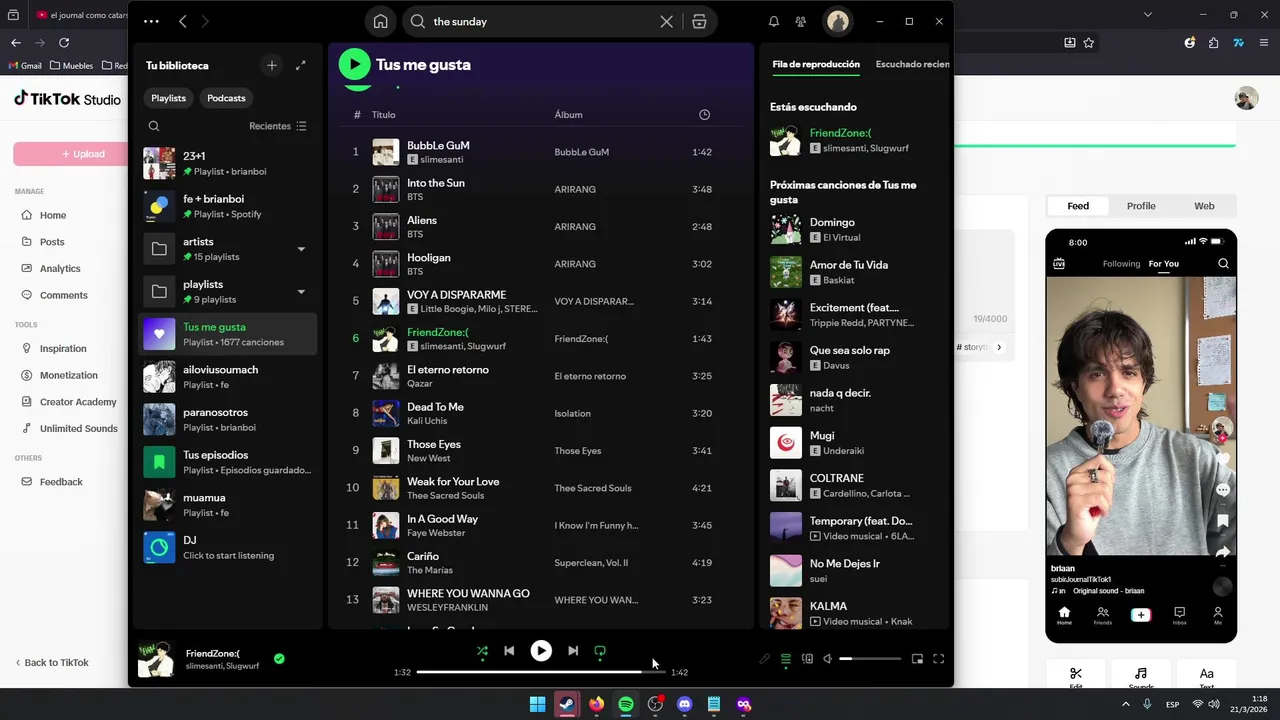Viewport: 1280px width, 720px height.
Task: Open the Thee Sacred Souls artist link
Action: pyautogui.click(x=445, y=496)
